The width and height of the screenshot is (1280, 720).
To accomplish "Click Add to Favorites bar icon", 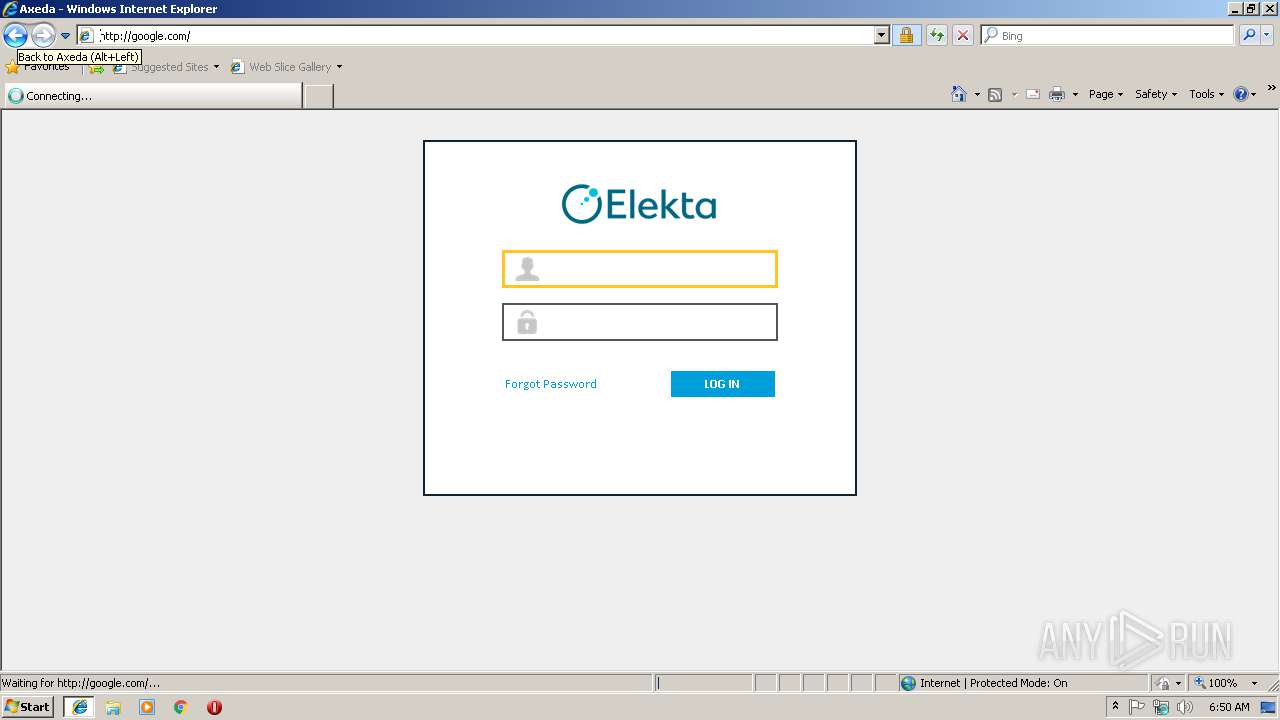I will pos(96,67).
